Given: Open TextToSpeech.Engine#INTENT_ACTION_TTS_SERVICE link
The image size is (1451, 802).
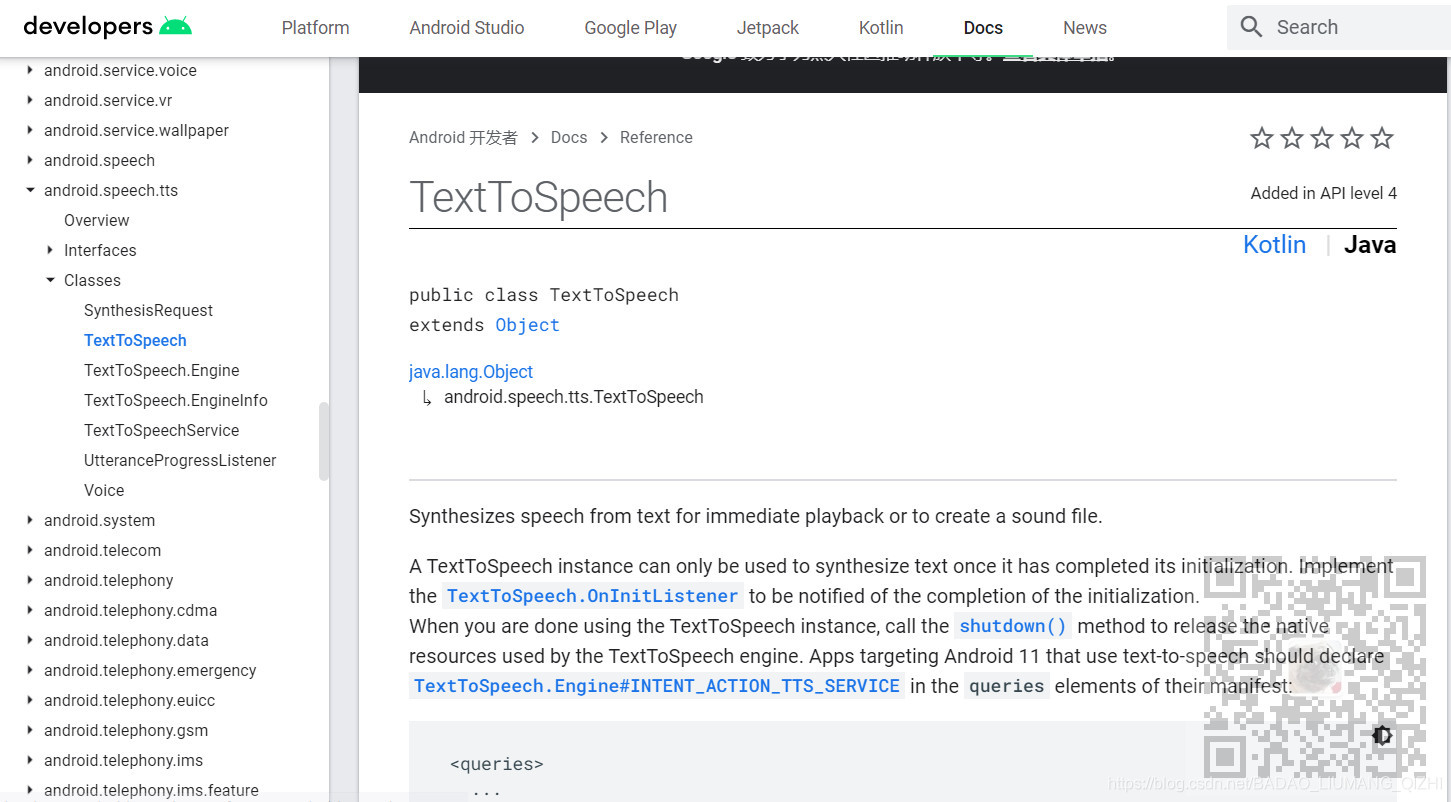Looking at the screenshot, I should (x=657, y=686).
